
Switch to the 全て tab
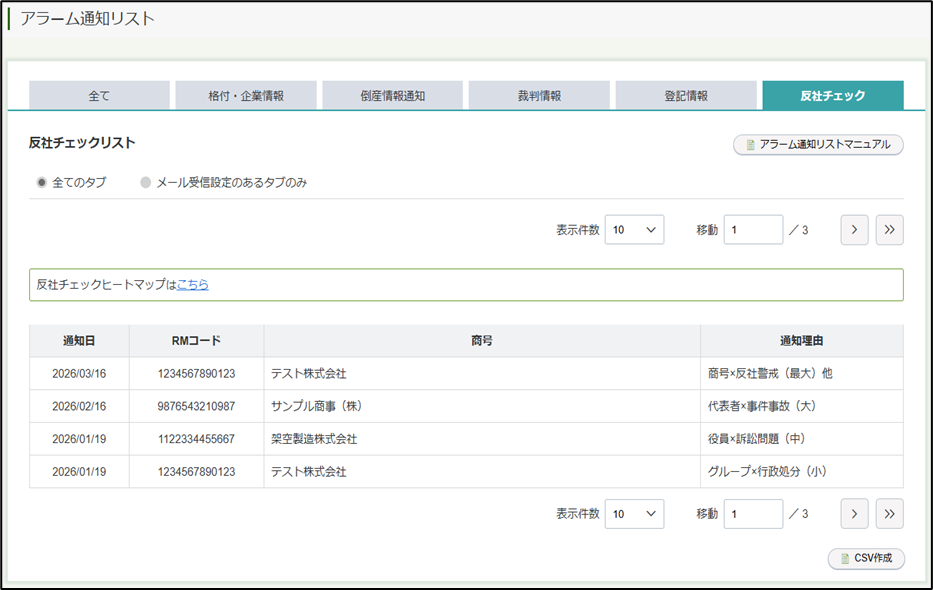[99, 96]
